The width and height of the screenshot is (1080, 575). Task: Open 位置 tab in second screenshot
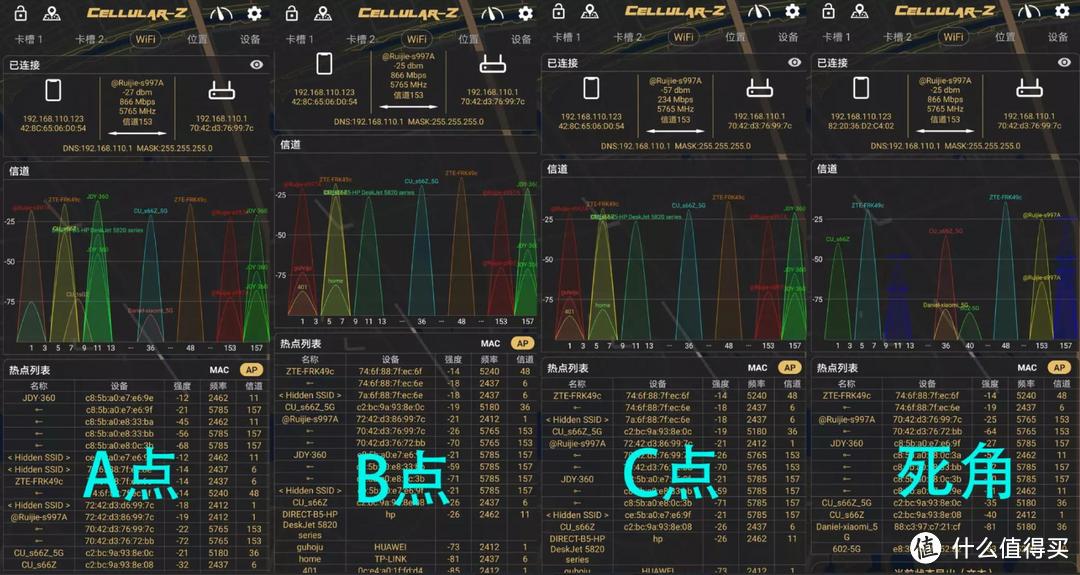[x=468, y=39]
